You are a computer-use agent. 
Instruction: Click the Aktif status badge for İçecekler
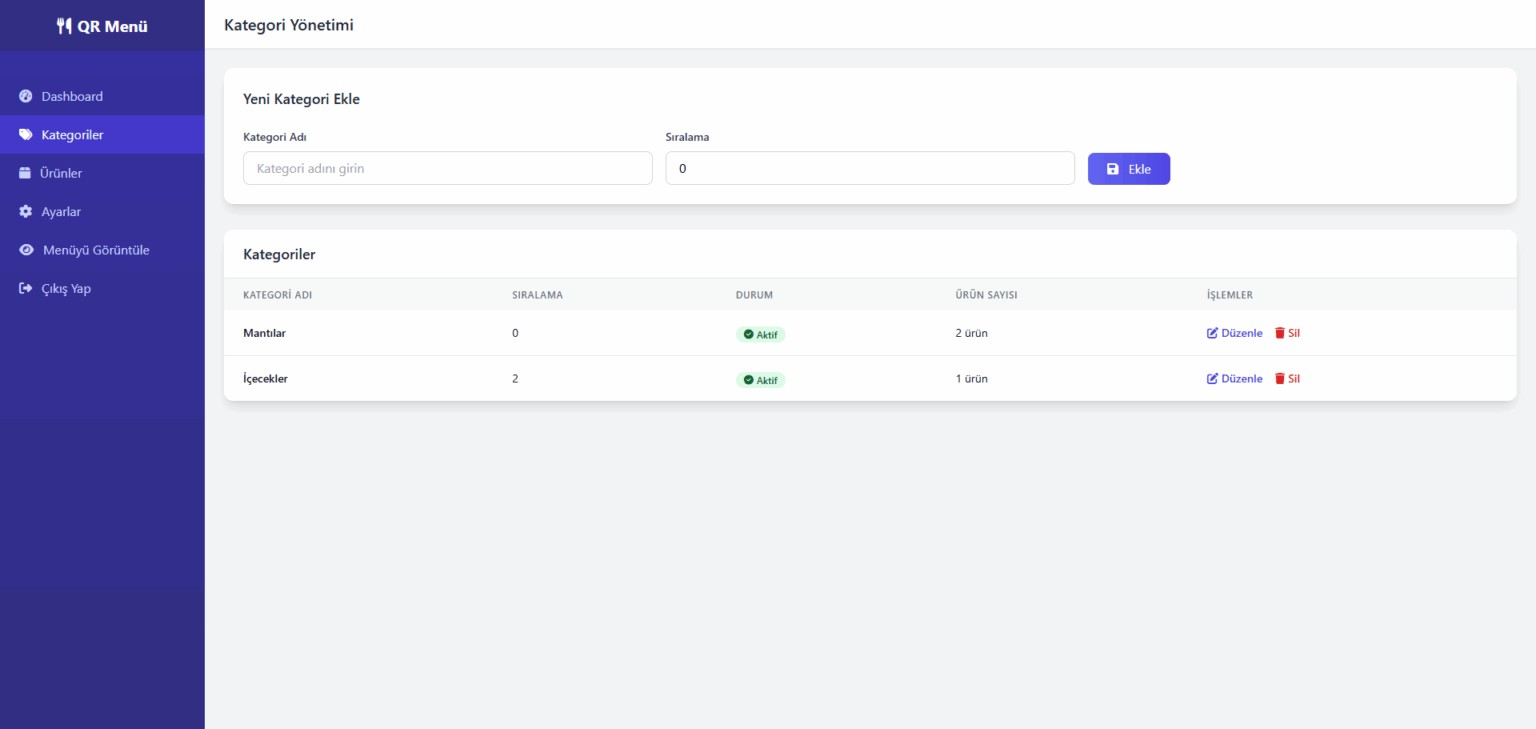761,381
